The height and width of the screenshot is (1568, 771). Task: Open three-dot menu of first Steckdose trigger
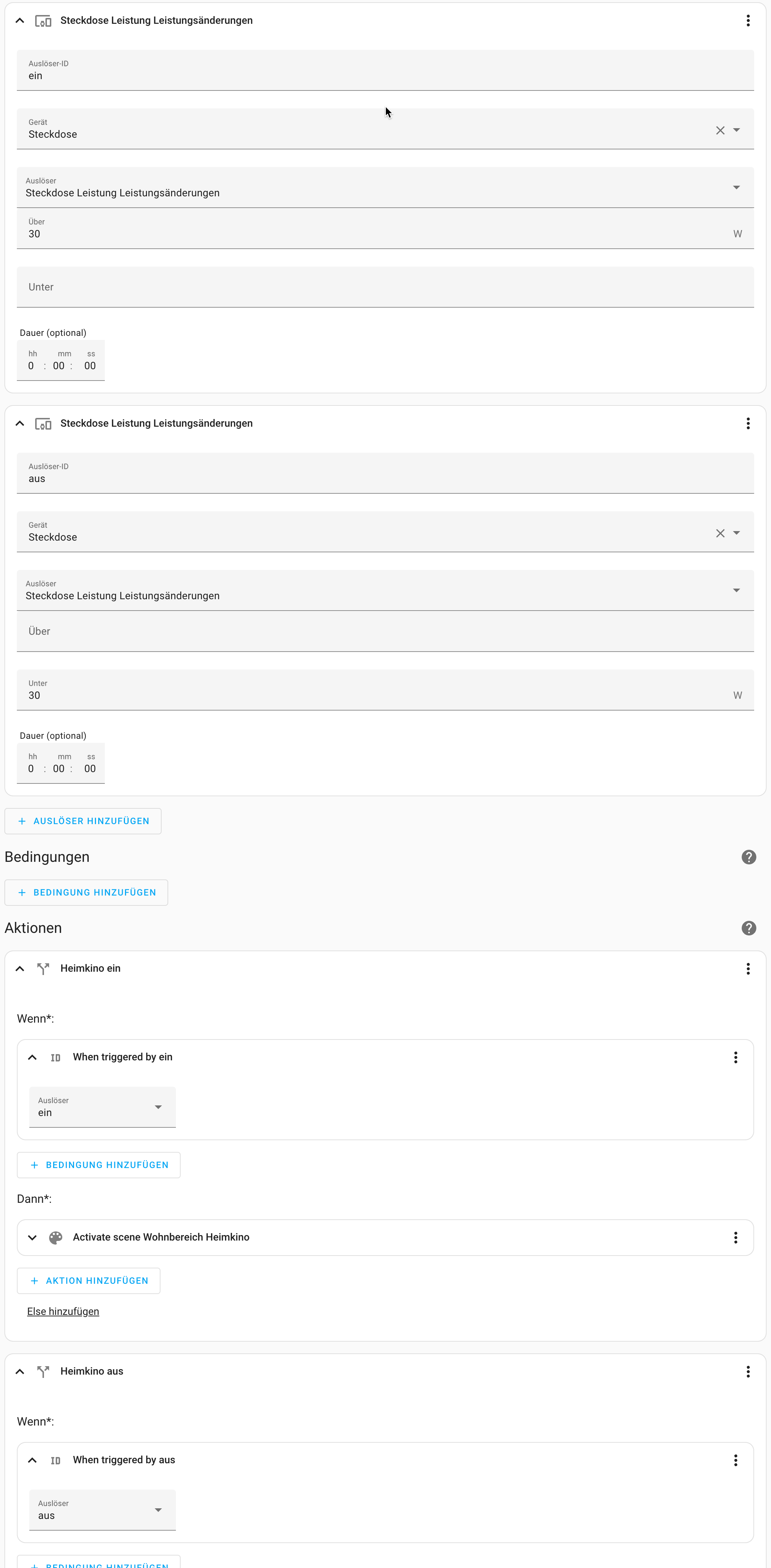click(x=748, y=21)
